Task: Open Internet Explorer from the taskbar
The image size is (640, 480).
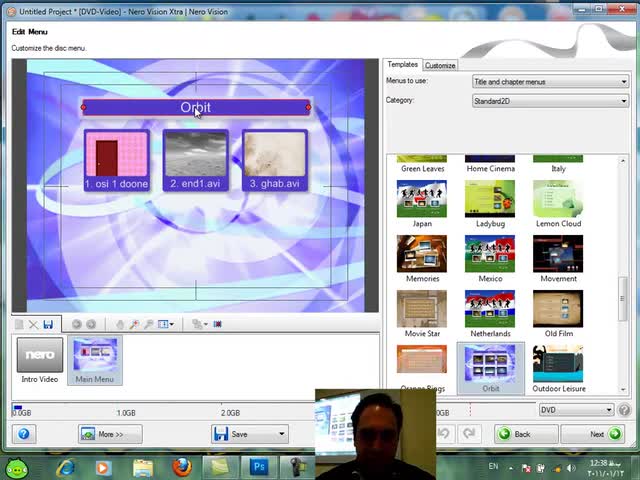Action: coord(66,467)
